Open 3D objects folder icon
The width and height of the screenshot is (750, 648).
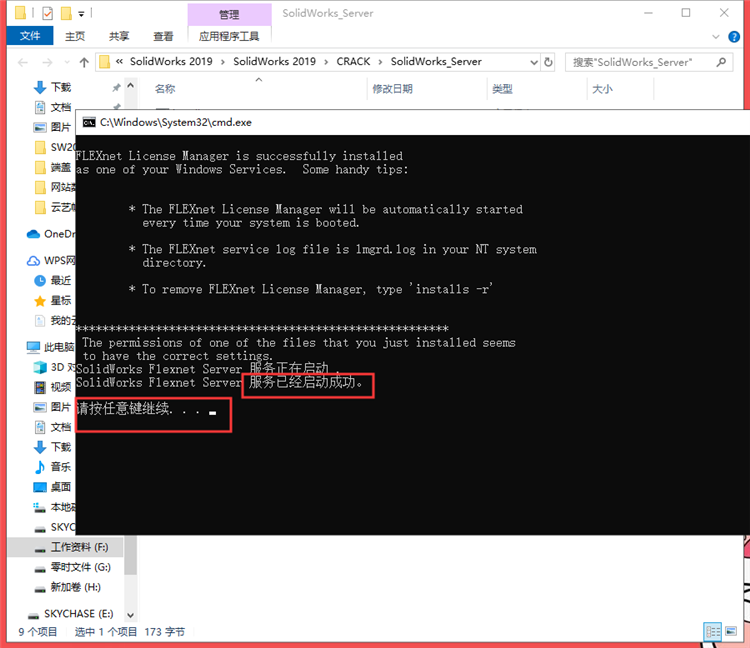pos(40,367)
